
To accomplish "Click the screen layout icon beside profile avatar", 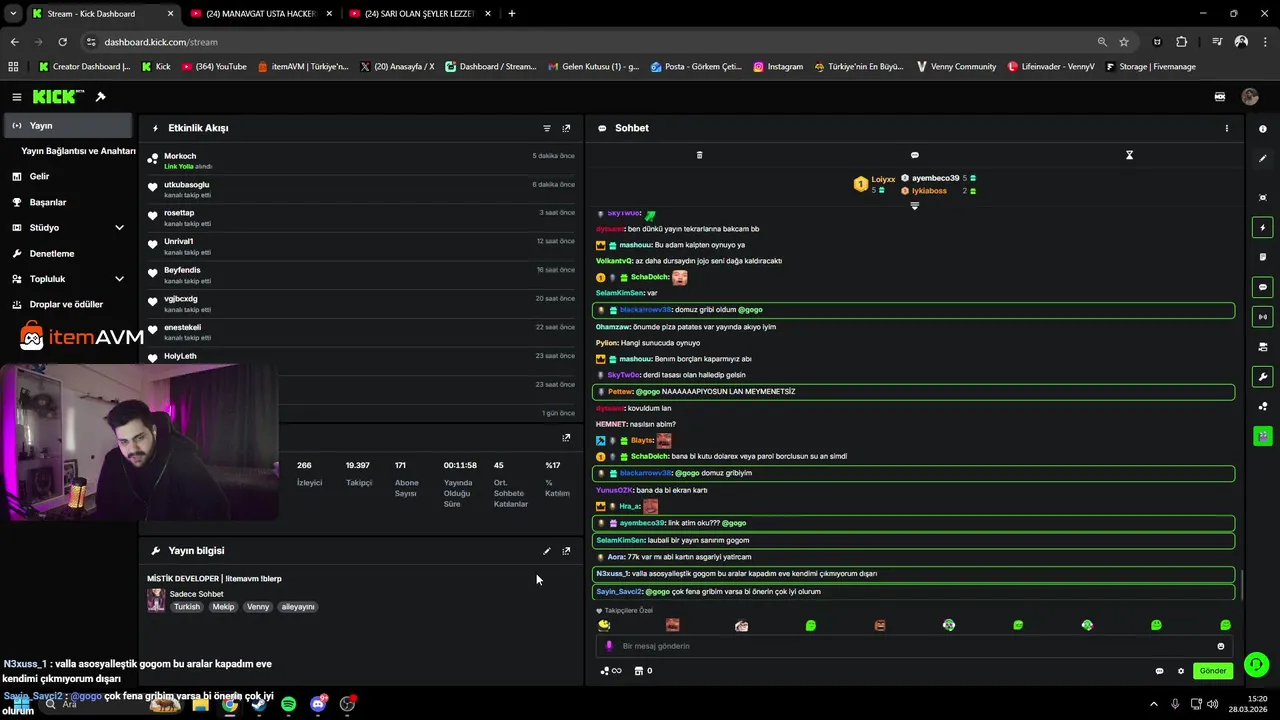I will [1220, 97].
